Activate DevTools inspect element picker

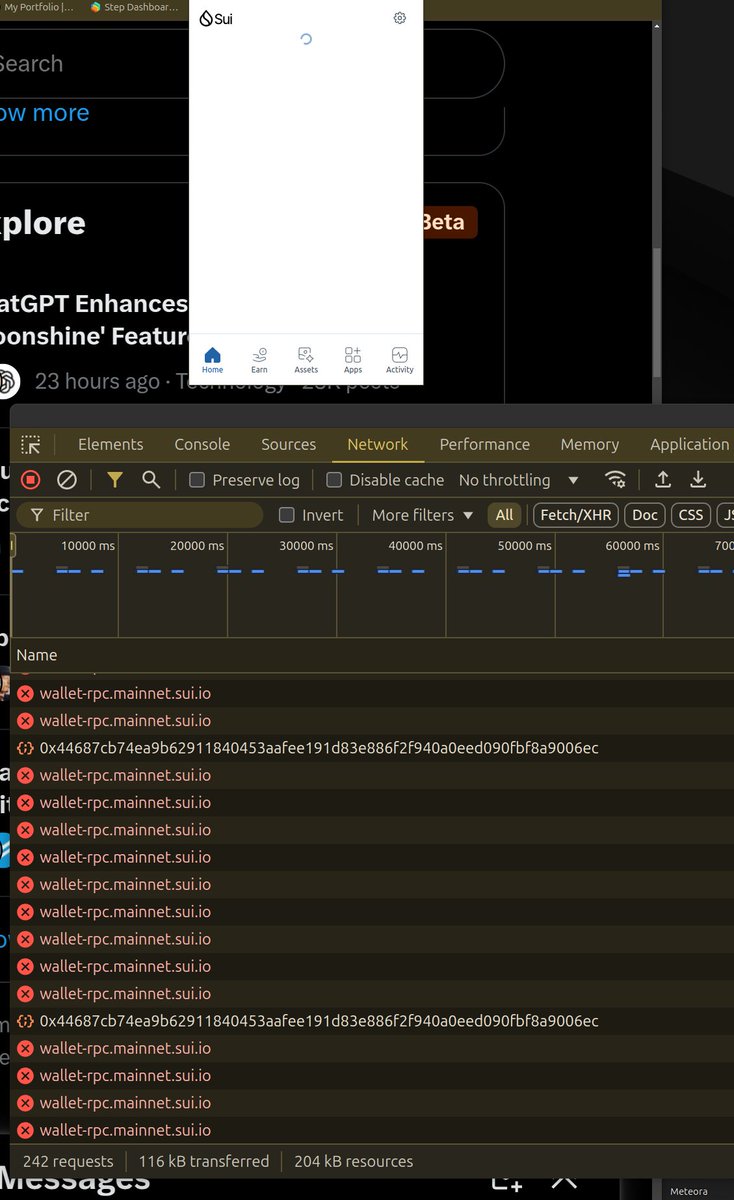(x=31, y=445)
